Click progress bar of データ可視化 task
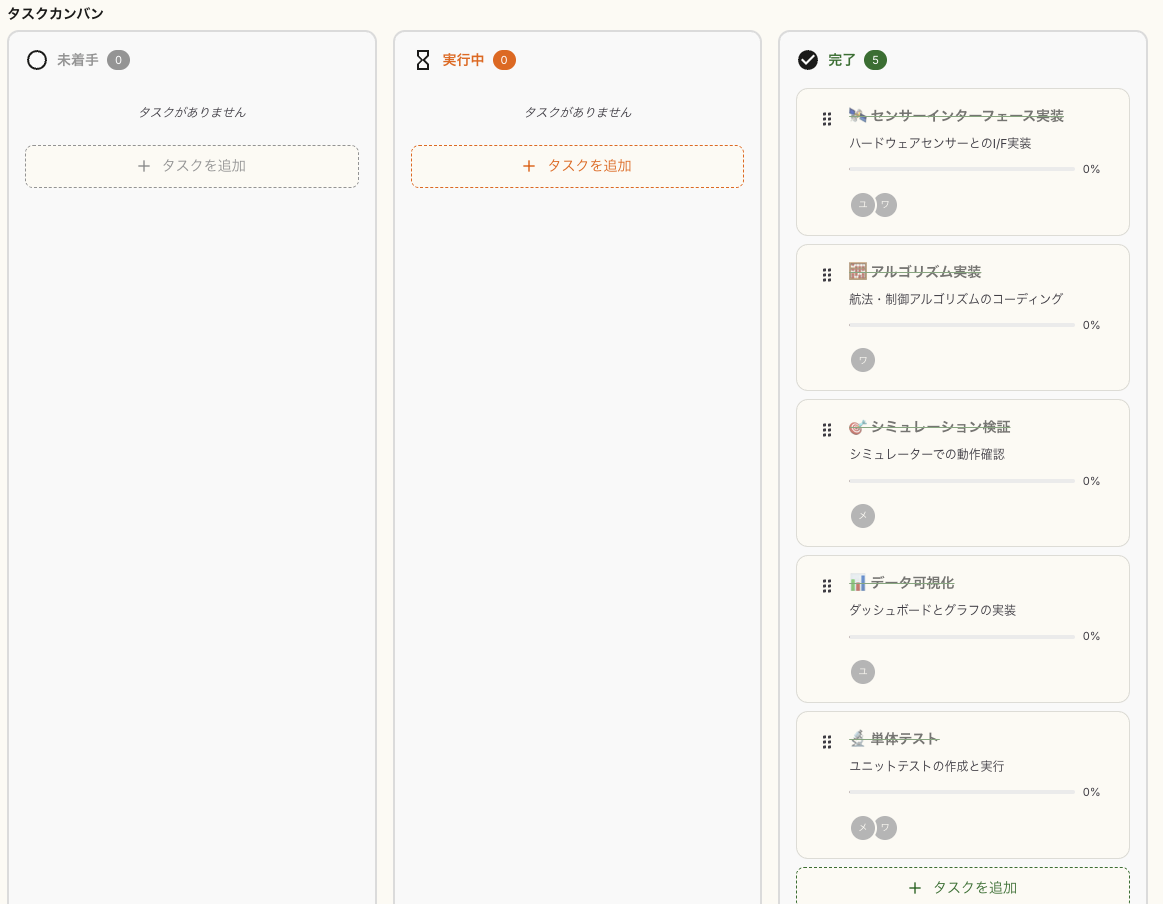Screen dimensions: 1163x904 [x=961, y=636]
